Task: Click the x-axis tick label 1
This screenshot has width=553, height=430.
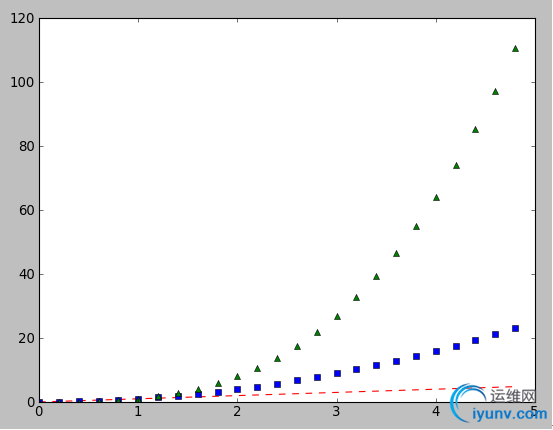Action: coord(138,412)
